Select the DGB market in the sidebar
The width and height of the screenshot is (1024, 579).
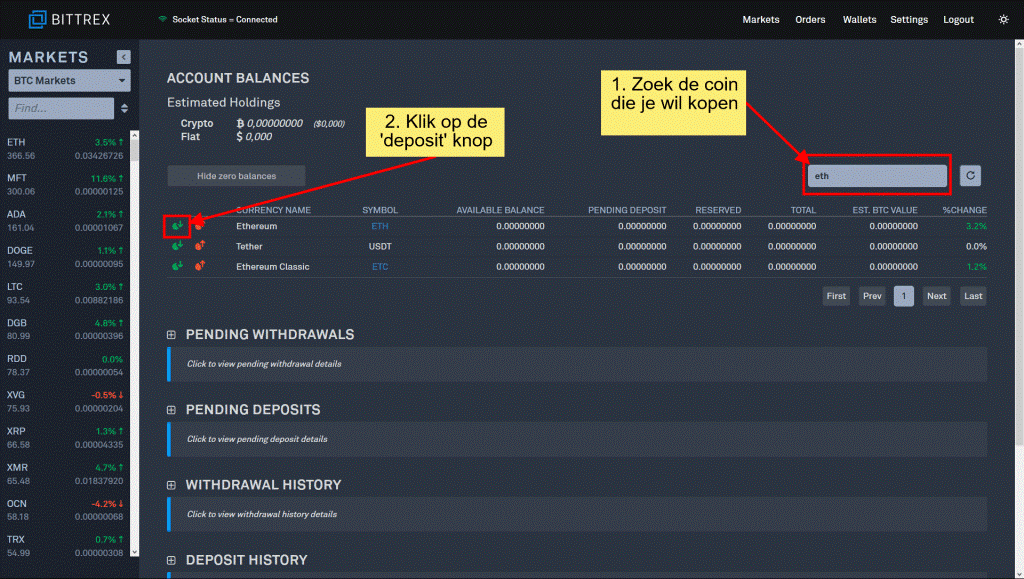click(x=65, y=330)
